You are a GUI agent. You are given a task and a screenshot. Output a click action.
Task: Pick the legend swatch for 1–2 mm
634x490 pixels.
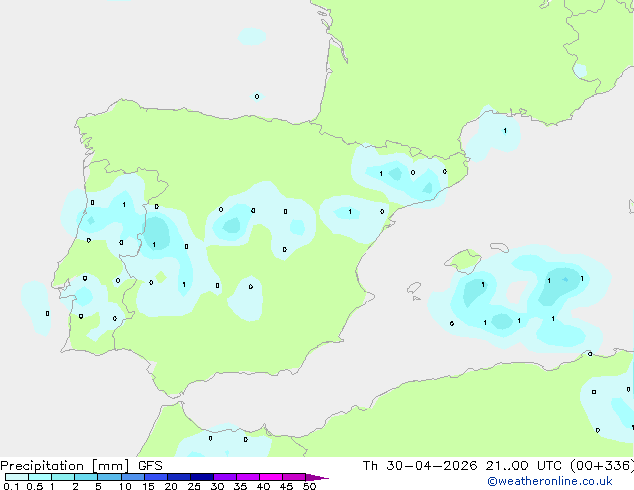coord(63,477)
